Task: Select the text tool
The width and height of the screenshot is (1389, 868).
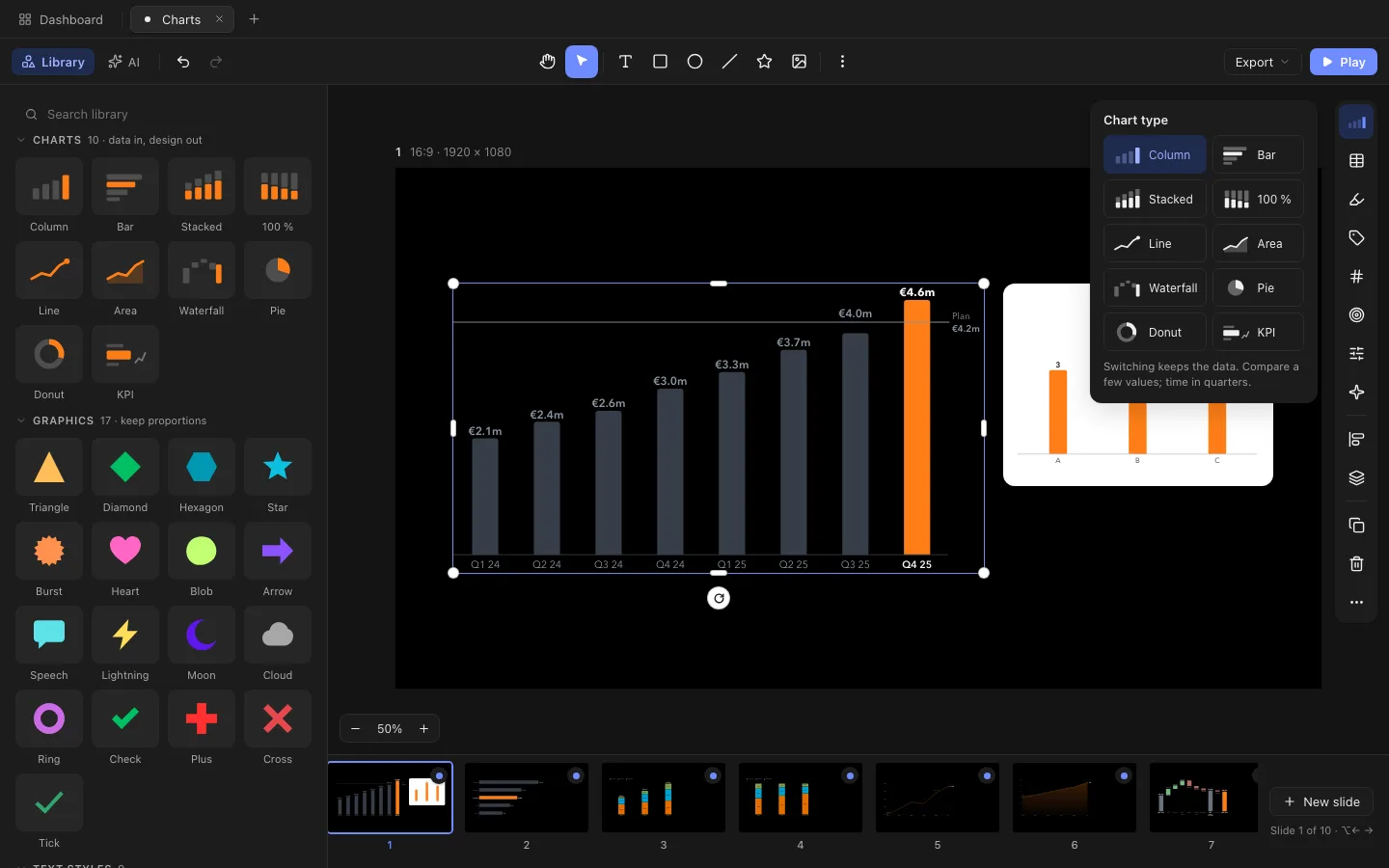Action: [x=625, y=62]
